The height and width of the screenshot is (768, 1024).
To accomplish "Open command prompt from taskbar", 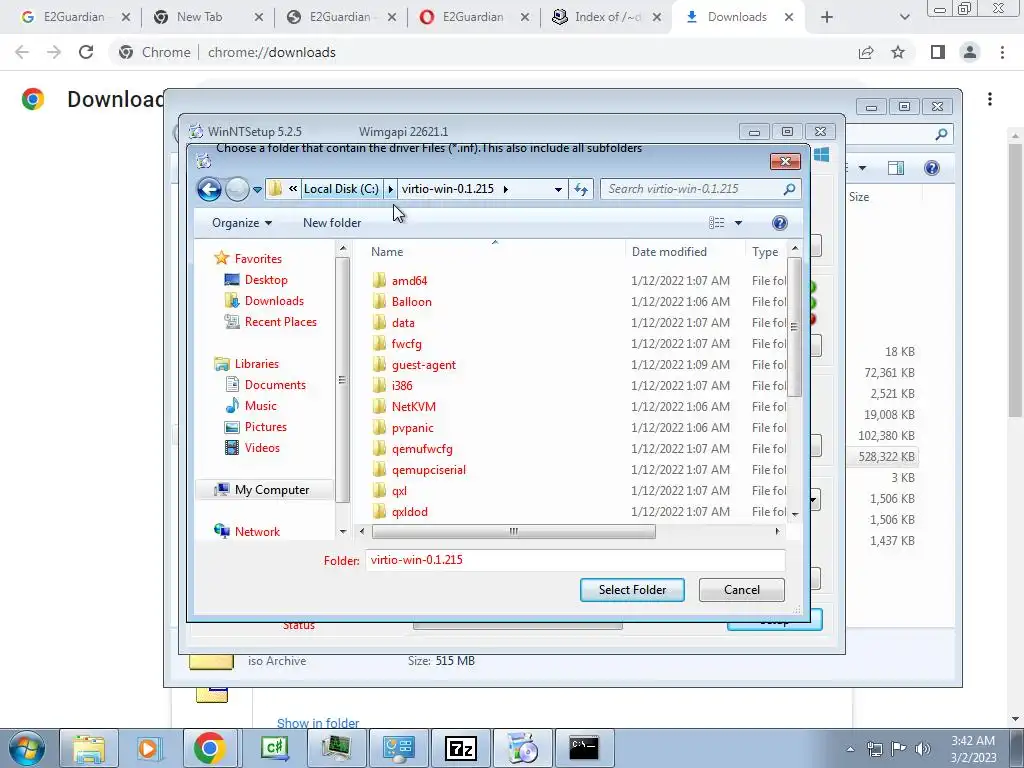I will point(583,748).
